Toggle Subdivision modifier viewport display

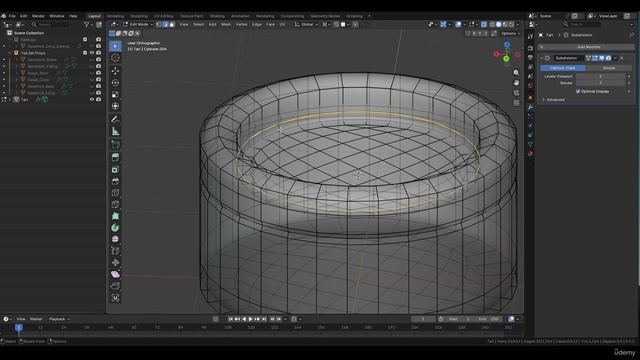pos(602,58)
